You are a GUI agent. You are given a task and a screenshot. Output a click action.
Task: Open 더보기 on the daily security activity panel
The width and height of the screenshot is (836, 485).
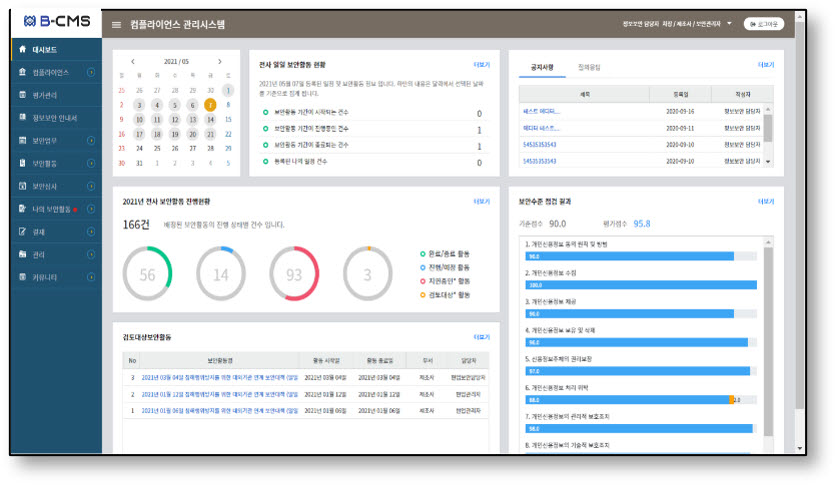(x=481, y=64)
